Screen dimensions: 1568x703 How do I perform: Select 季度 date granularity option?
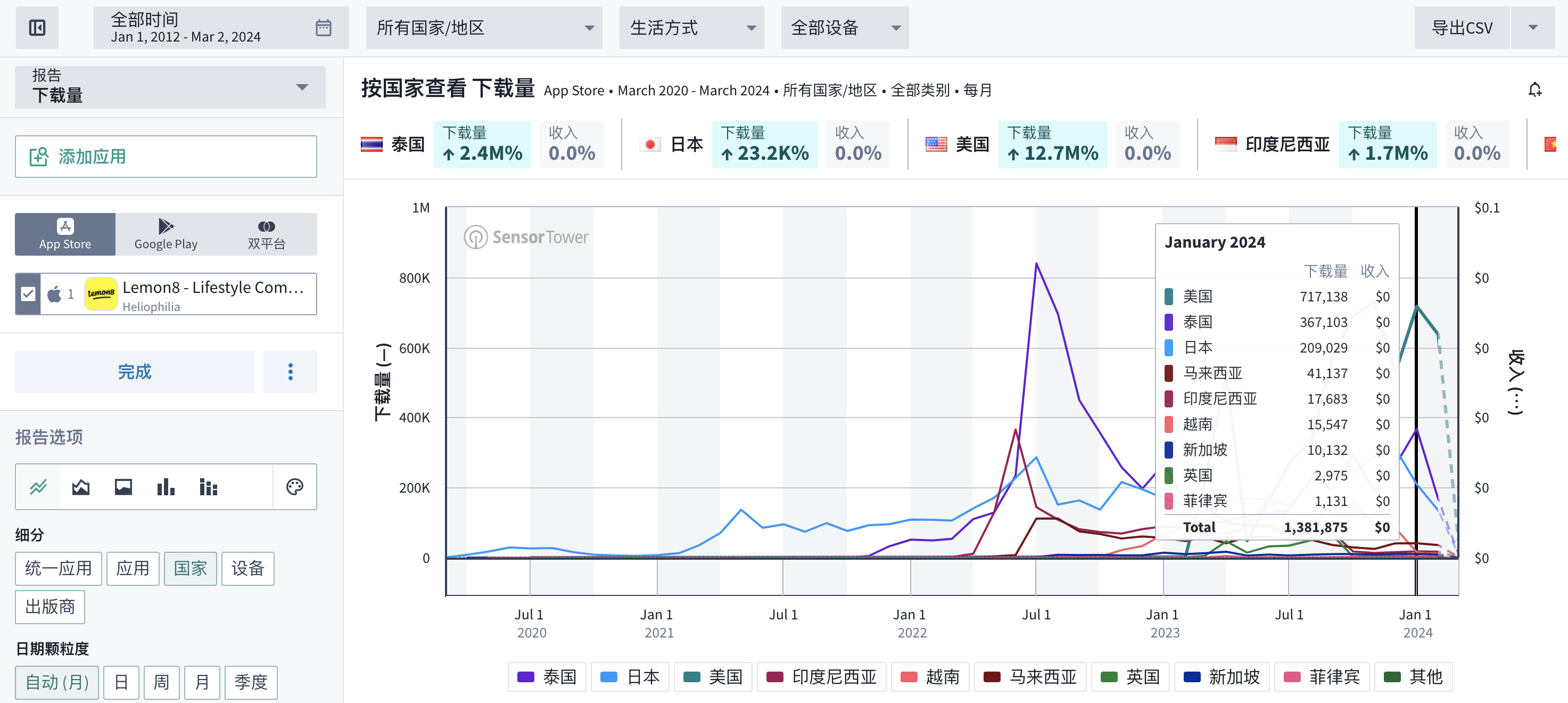point(251,682)
